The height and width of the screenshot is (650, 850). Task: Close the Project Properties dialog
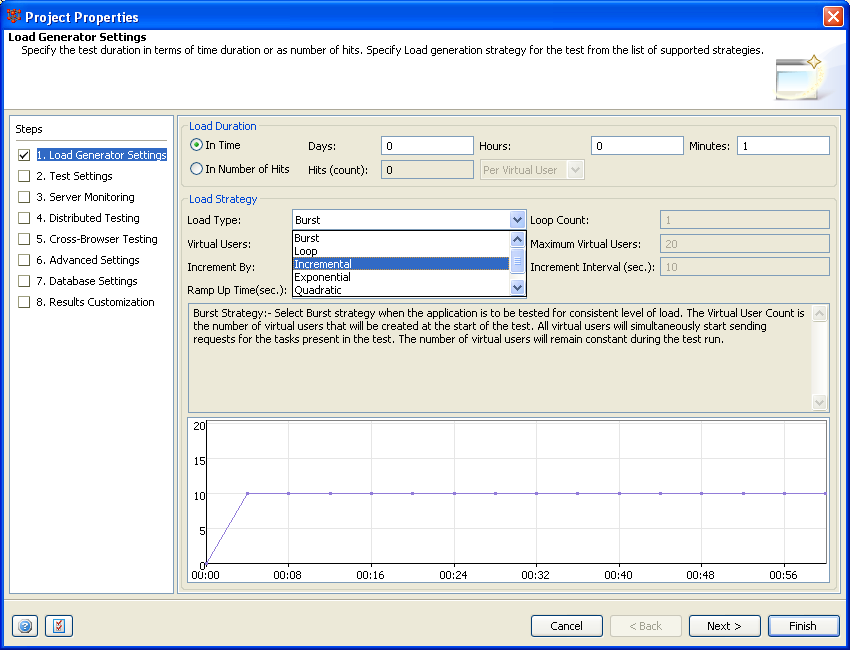(x=833, y=17)
